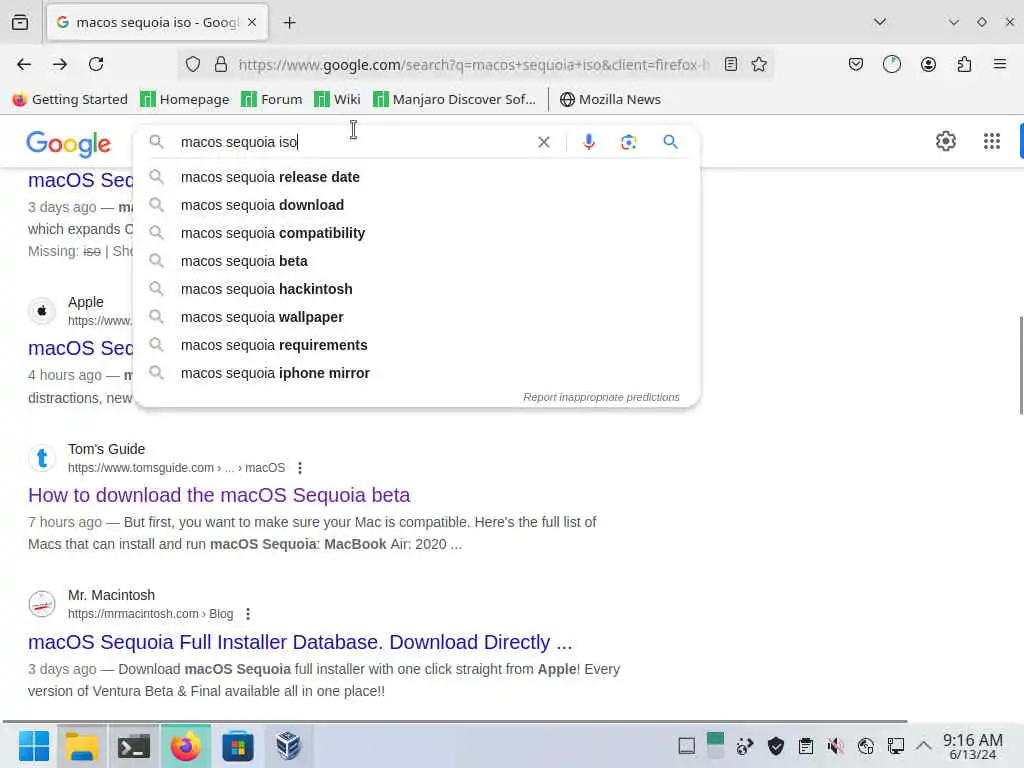Screen dimensions: 1024x768
Task: Expand the list all tabs chevron
Action: click(880, 22)
